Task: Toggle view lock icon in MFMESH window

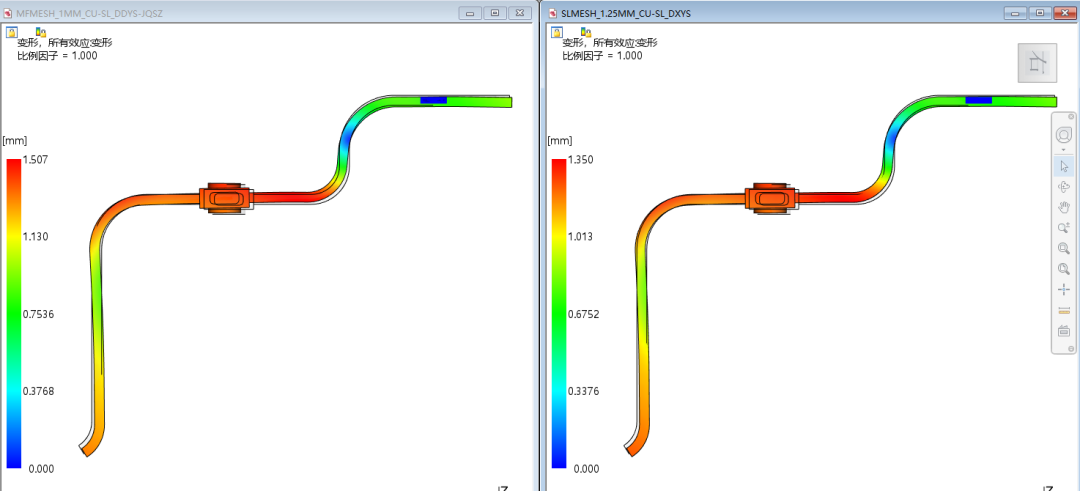Action: pos(12,32)
